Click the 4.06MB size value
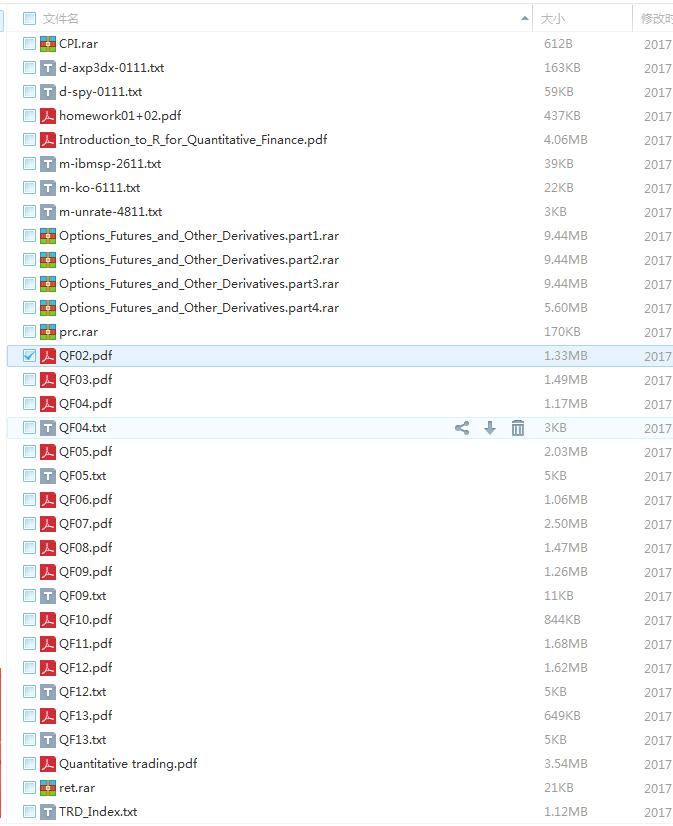This screenshot has width=673, height=826. pyautogui.click(x=566, y=140)
